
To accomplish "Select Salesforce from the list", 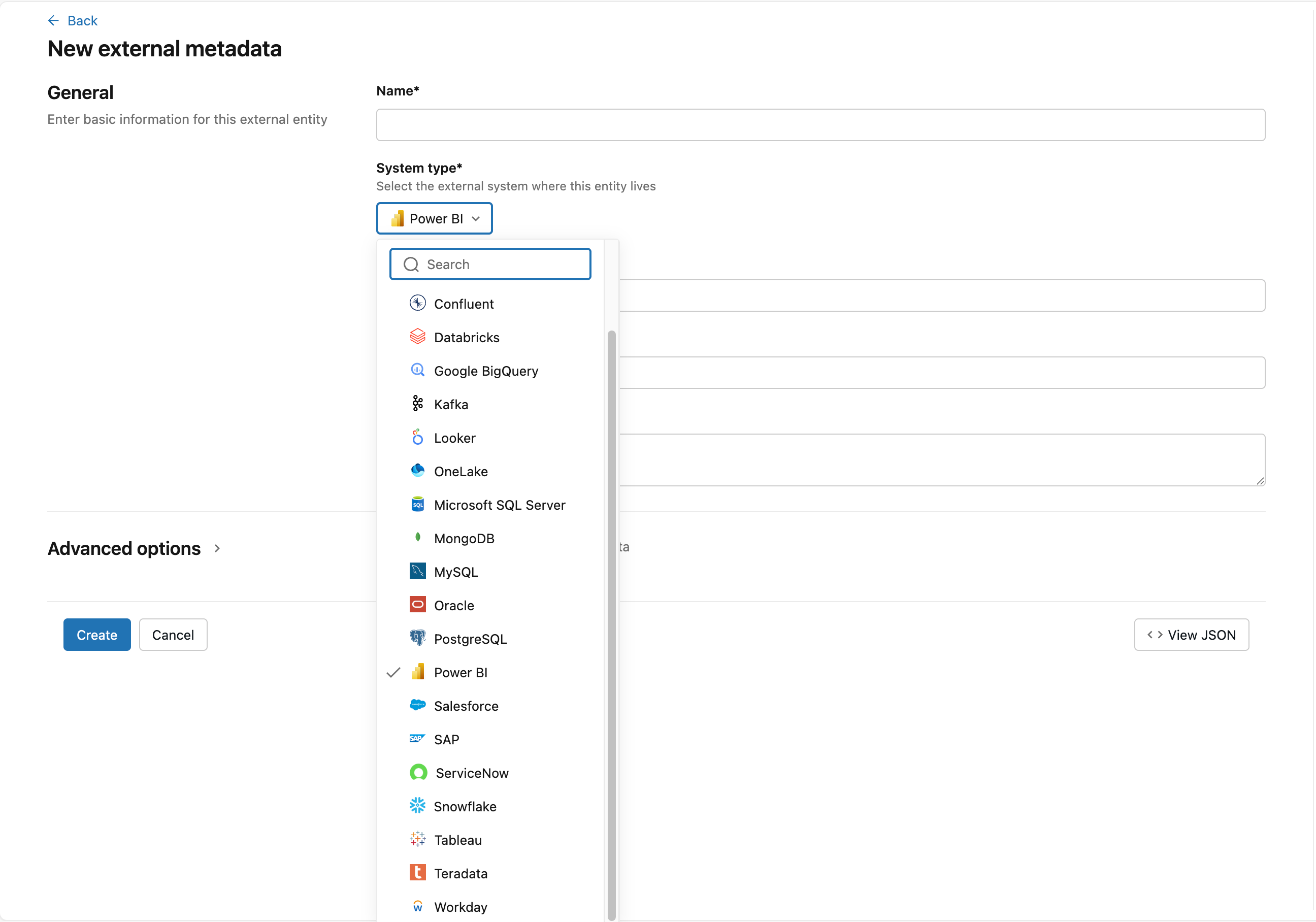I will tap(490, 706).
